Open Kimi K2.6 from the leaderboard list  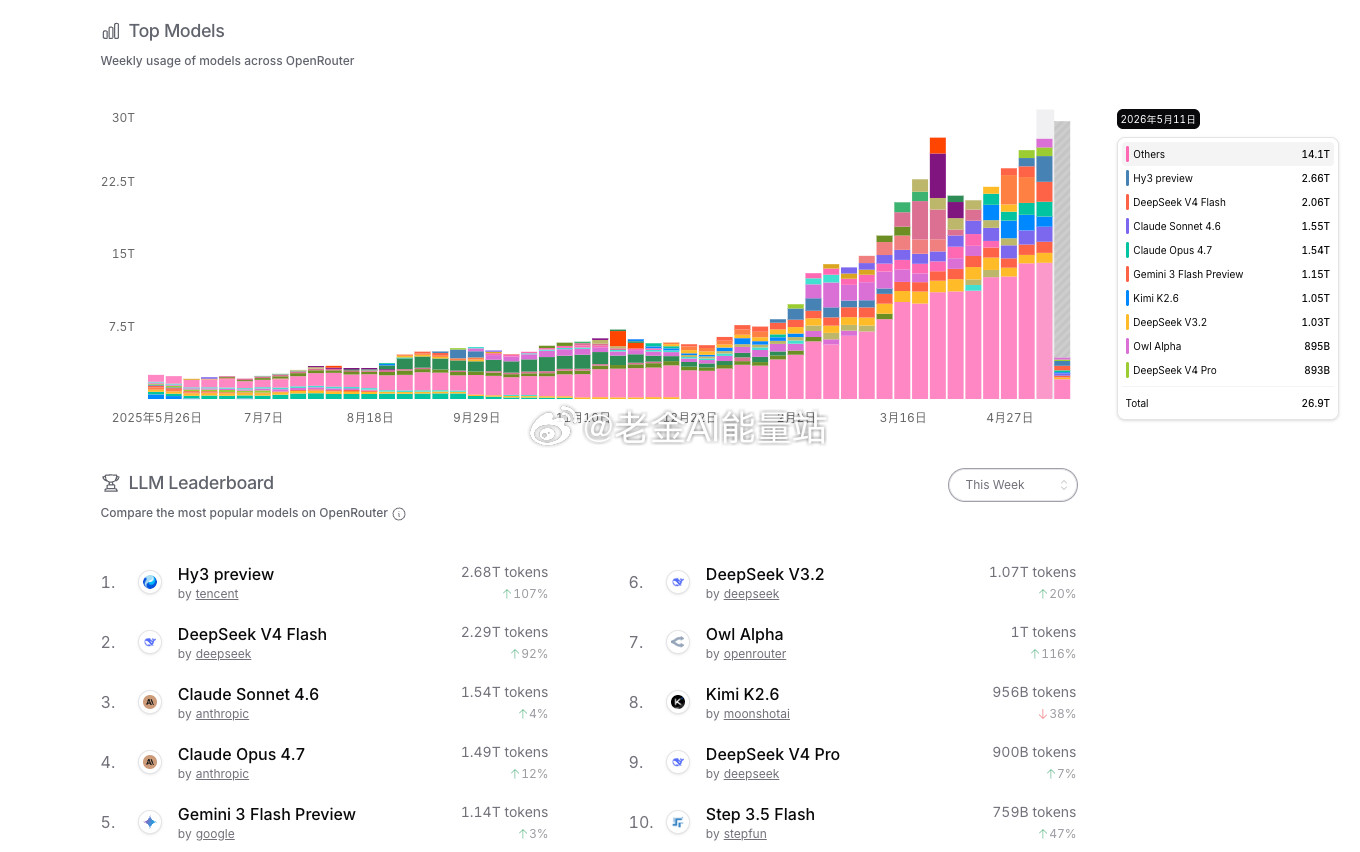click(743, 694)
